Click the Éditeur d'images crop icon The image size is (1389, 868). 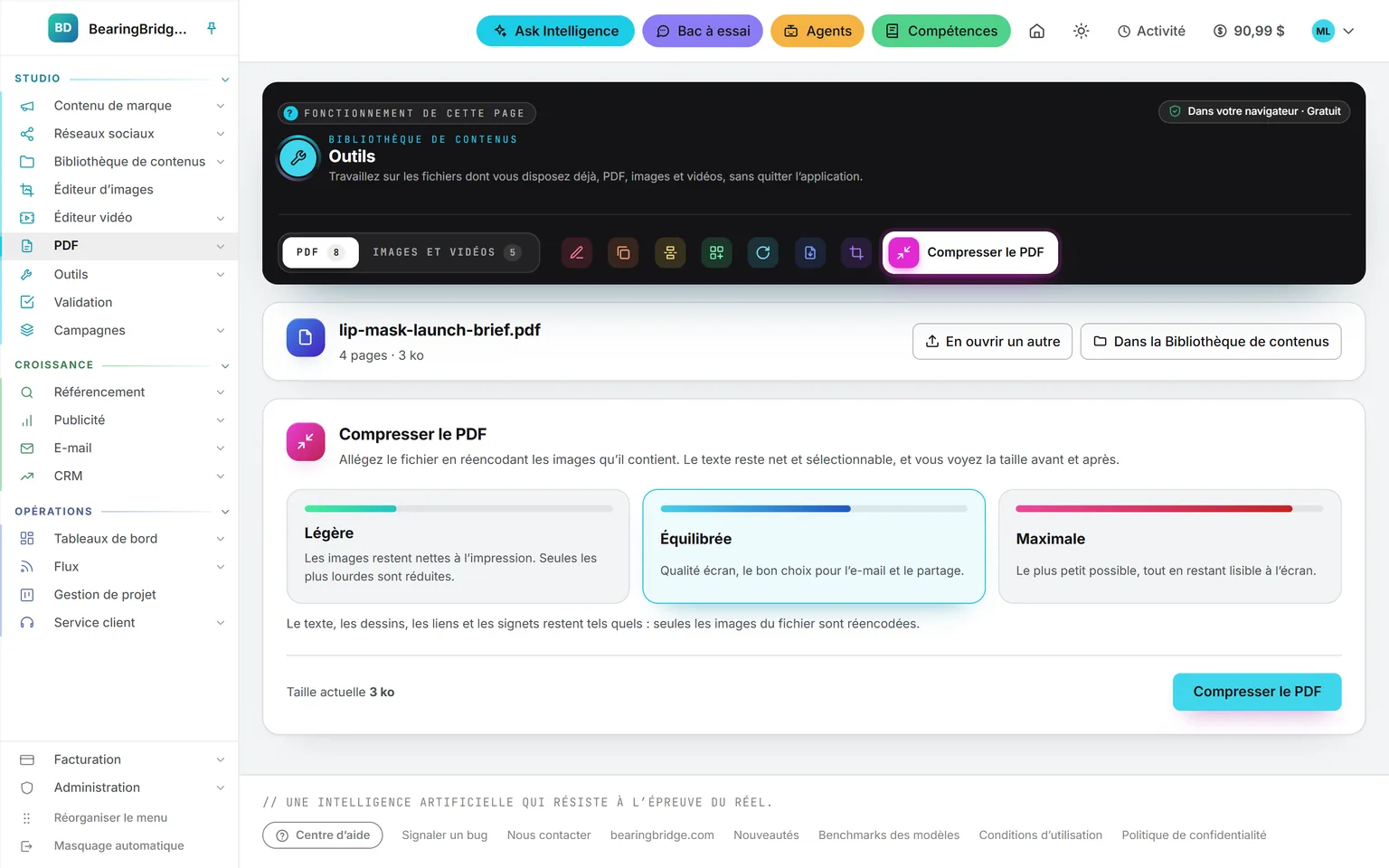coord(27,190)
